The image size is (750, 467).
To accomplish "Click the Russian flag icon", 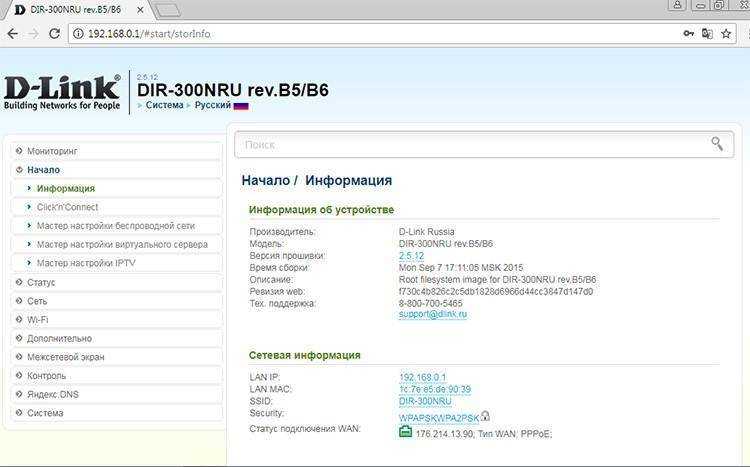I will pos(241,106).
